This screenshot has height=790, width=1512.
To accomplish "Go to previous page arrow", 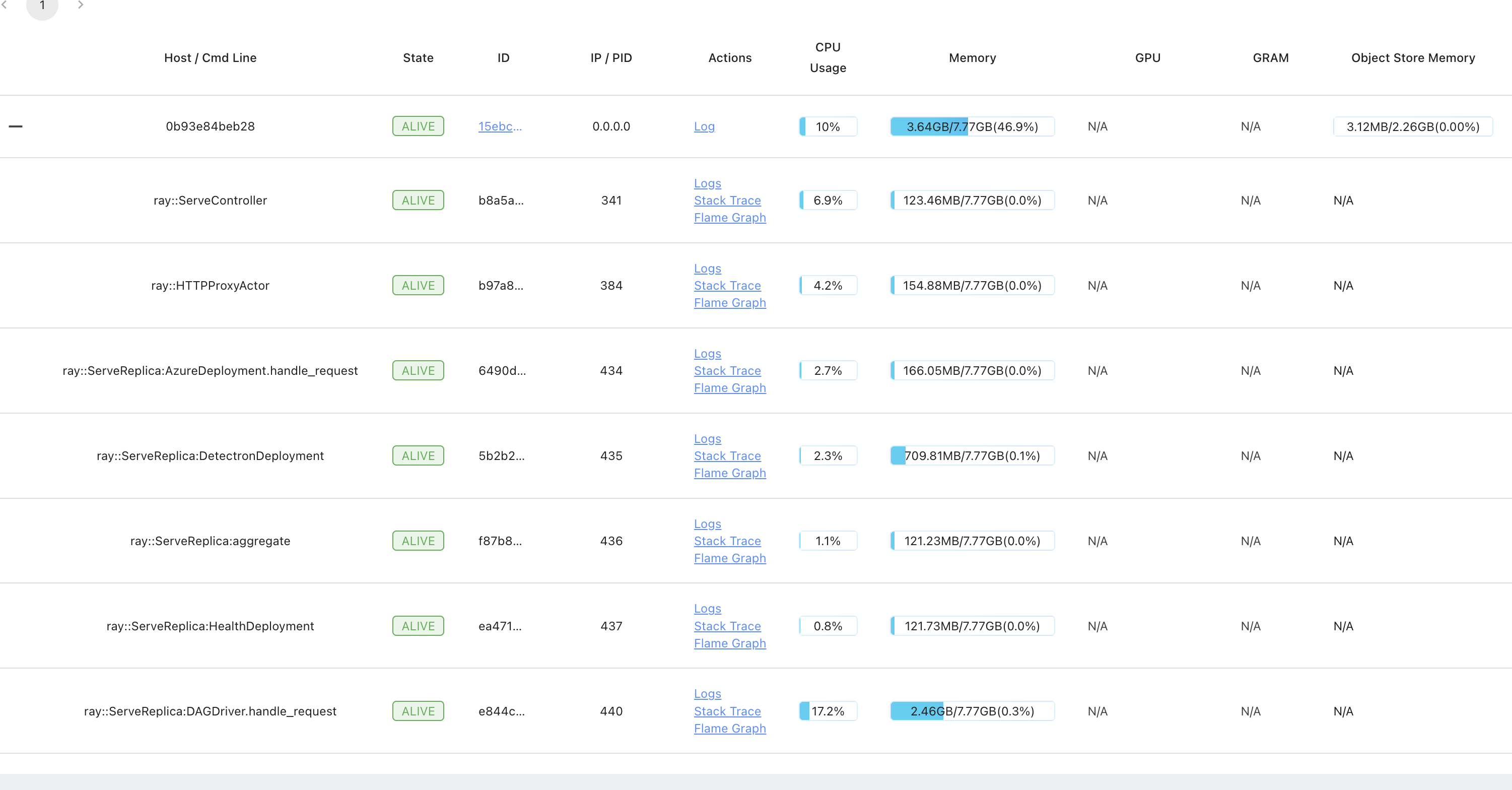I will click(4, 5).
